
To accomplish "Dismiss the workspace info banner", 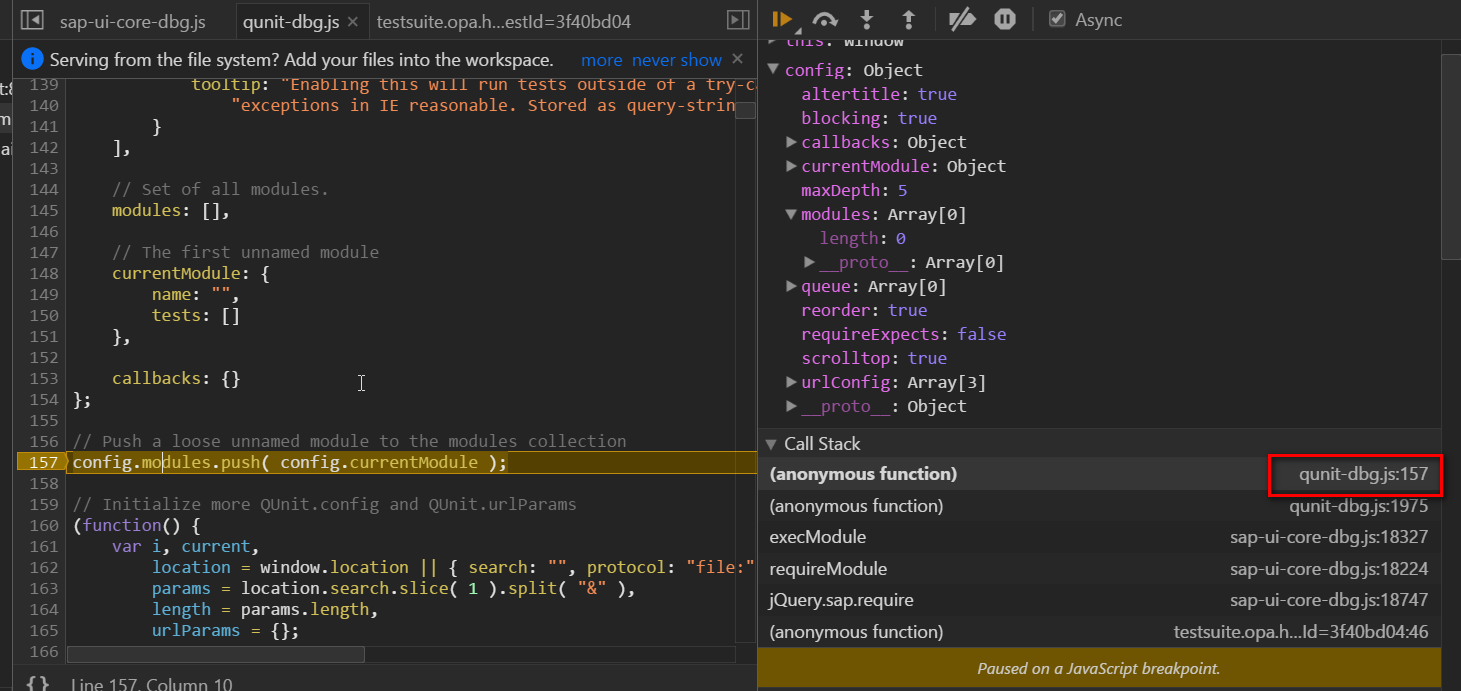I will click(x=738, y=59).
